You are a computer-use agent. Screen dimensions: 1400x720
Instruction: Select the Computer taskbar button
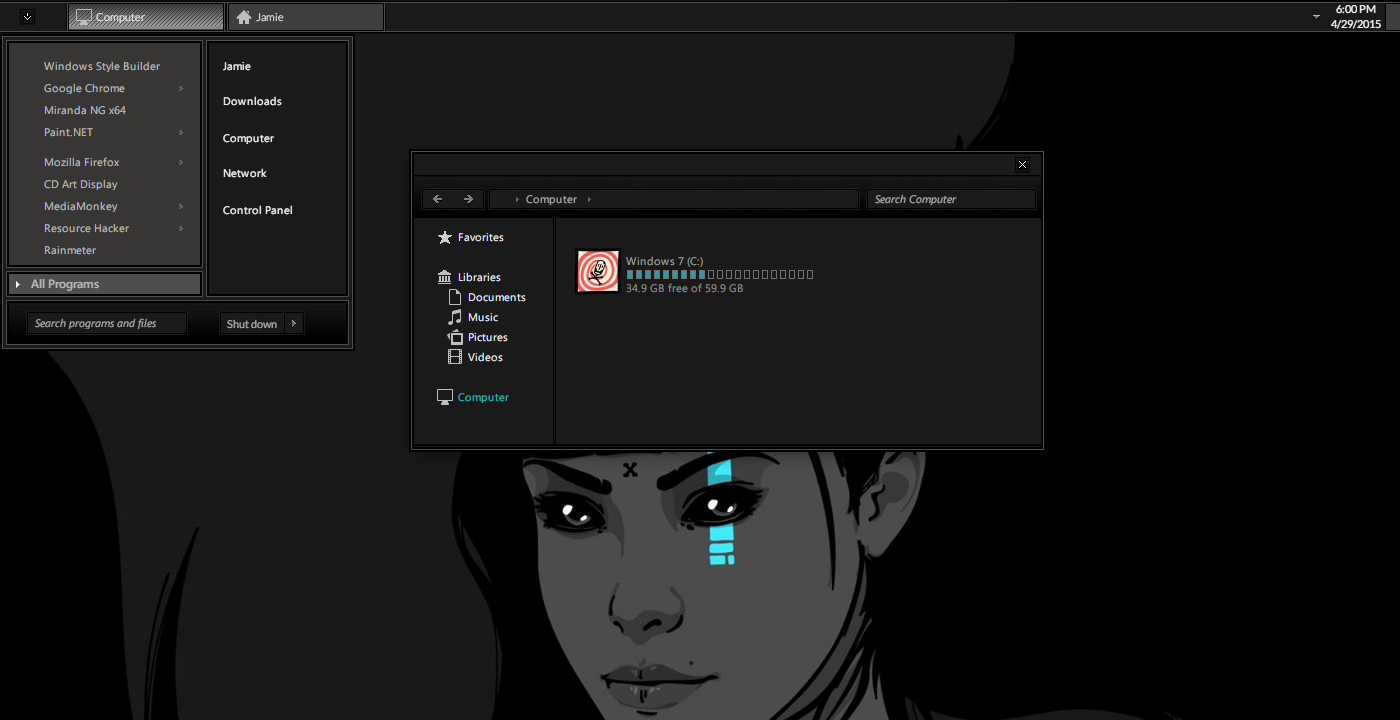tap(146, 17)
